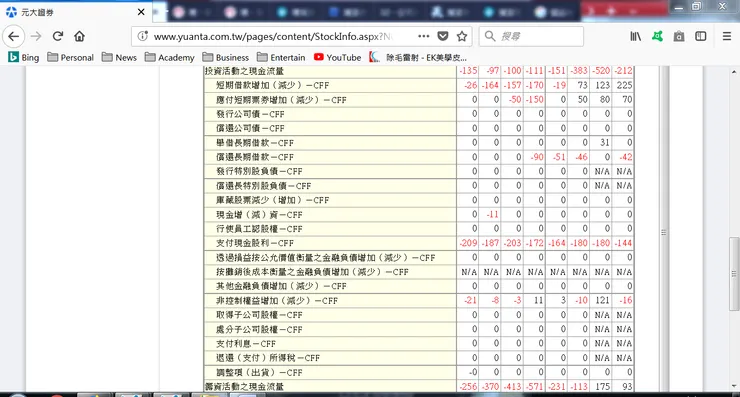Click the 121 value in 非控制權益 row
740x397 pixels.
click(602, 300)
